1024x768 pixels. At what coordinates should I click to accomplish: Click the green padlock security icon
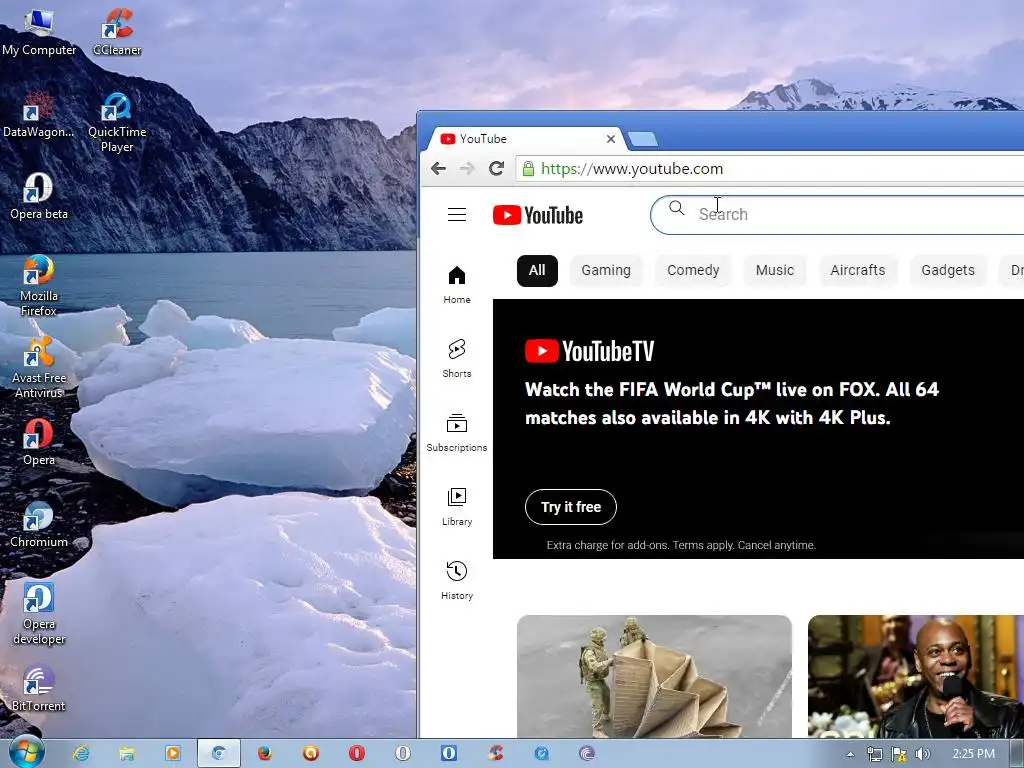528,168
